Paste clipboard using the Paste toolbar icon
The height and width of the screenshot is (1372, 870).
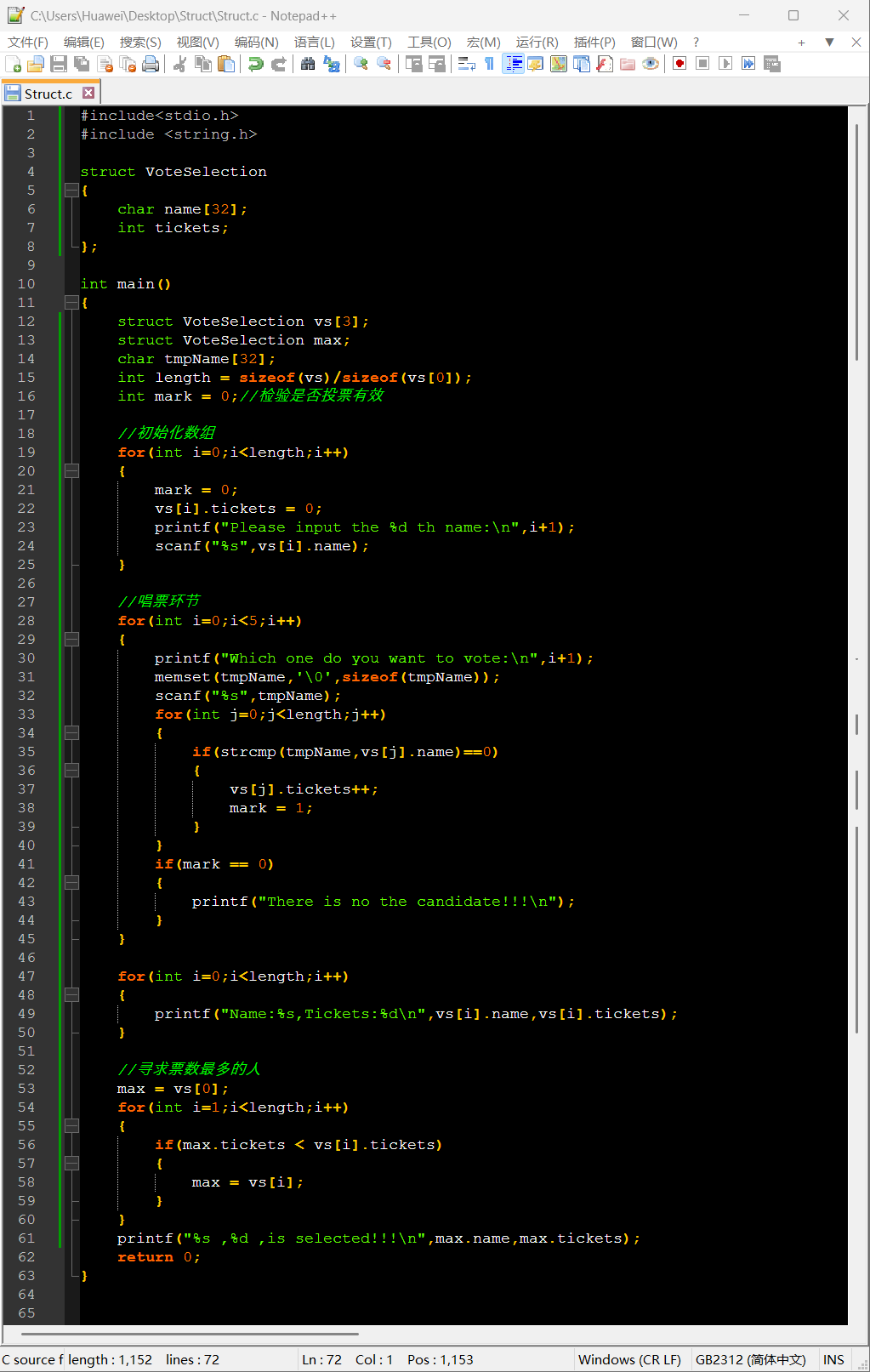click(226, 64)
